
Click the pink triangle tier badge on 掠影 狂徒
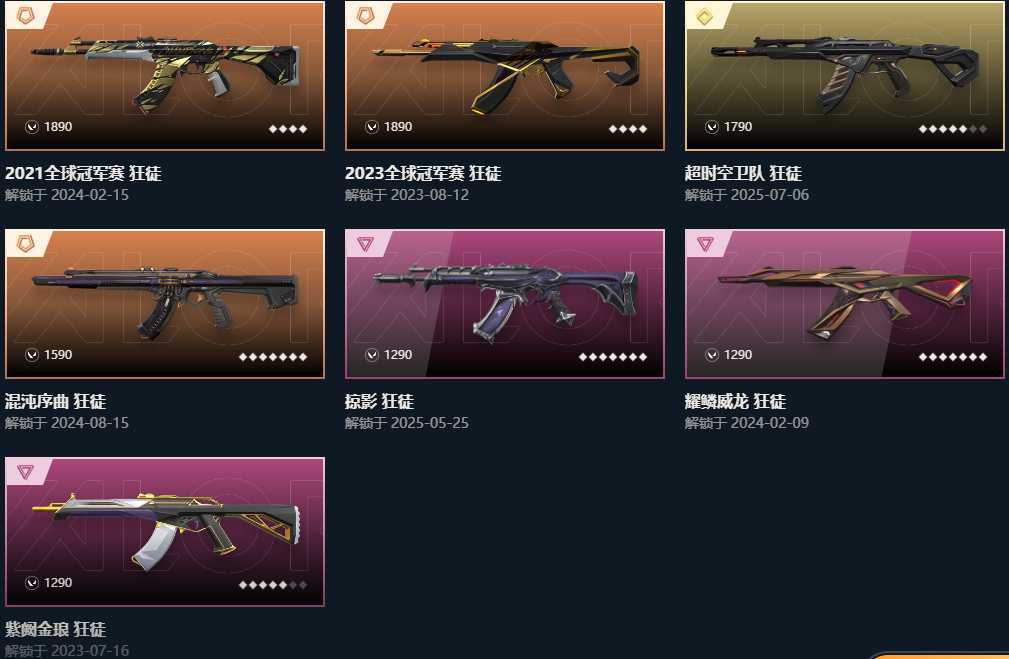point(365,244)
